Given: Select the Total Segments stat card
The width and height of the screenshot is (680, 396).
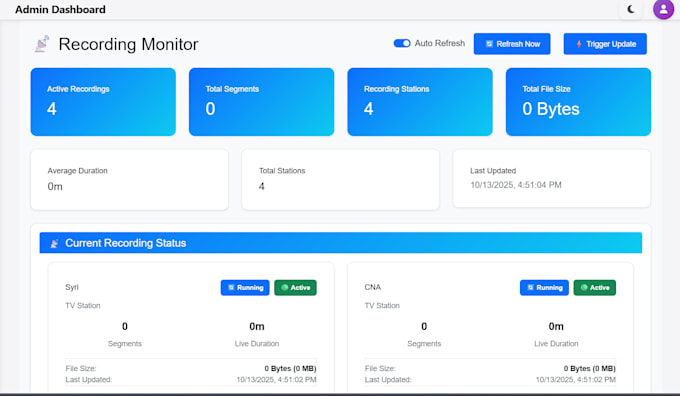Looking at the screenshot, I should pos(262,102).
